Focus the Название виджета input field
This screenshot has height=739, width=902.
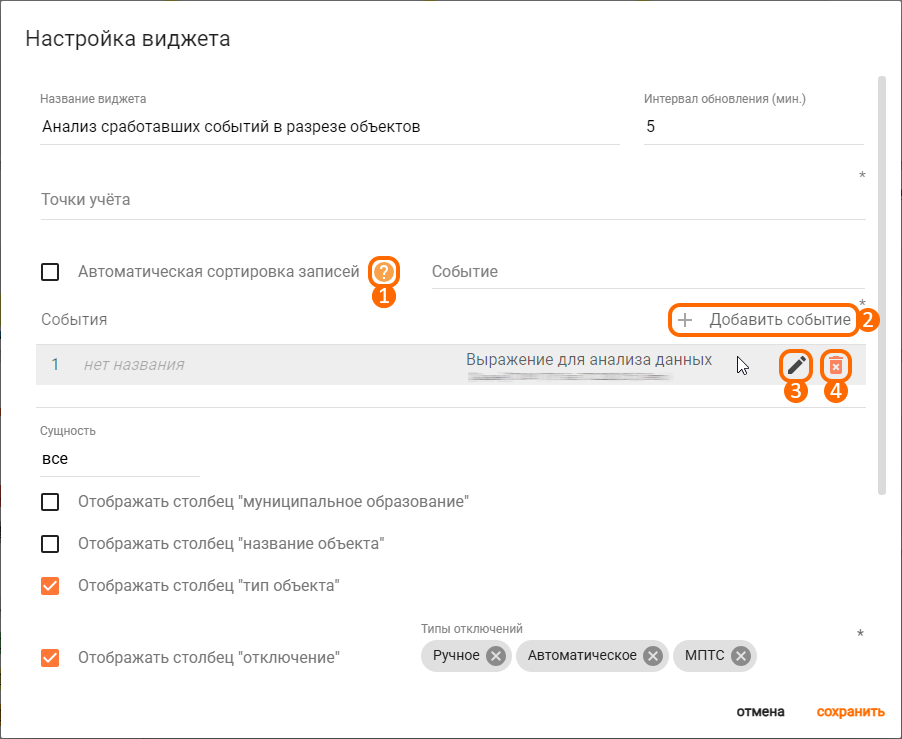(x=330, y=127)
